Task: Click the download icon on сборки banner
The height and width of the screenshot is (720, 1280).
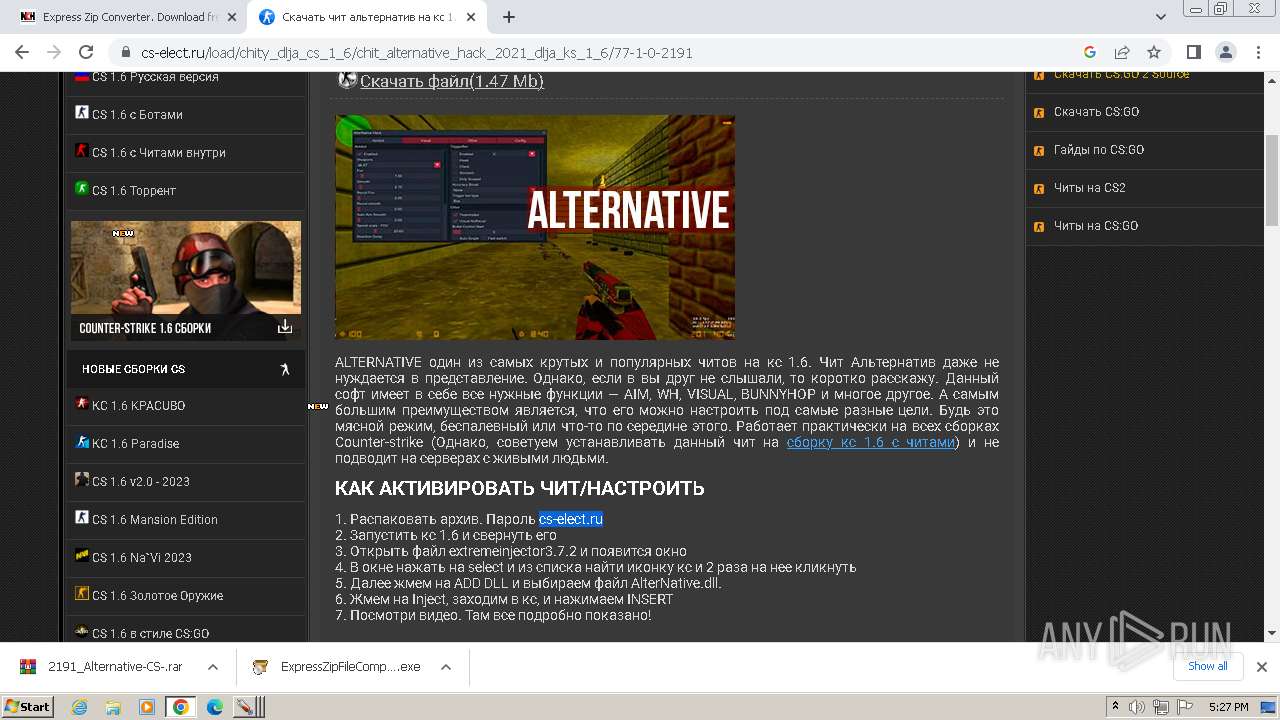Action: [x=285, y=327]
